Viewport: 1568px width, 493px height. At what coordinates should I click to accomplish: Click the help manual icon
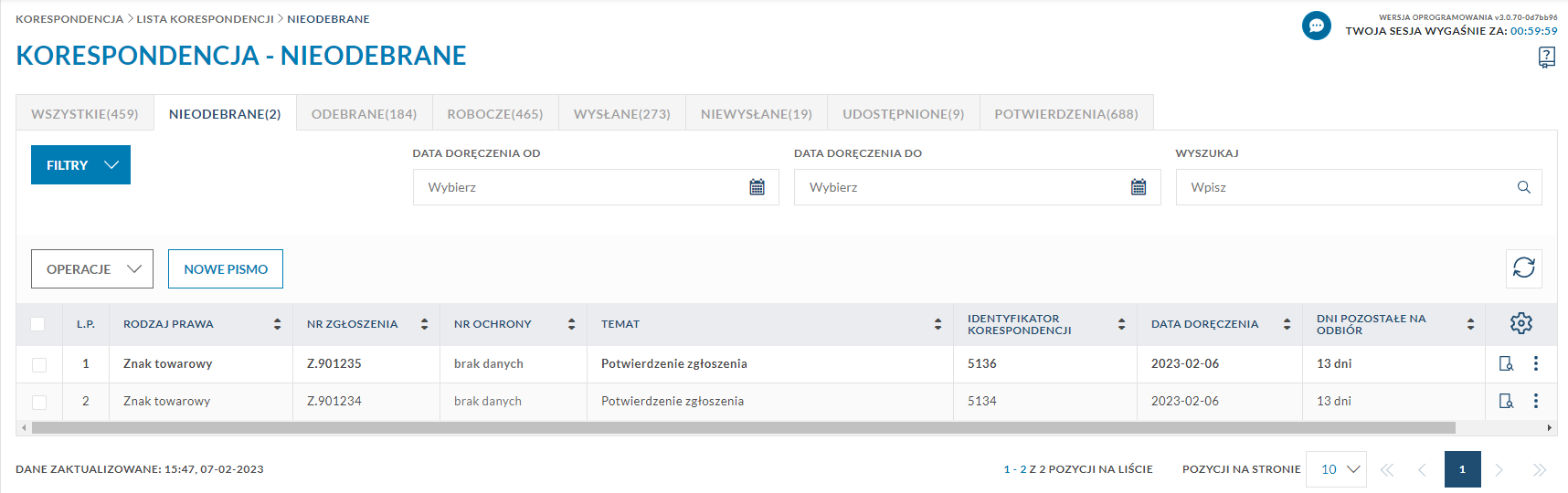pyautogui.click(x=1546, y=58)
